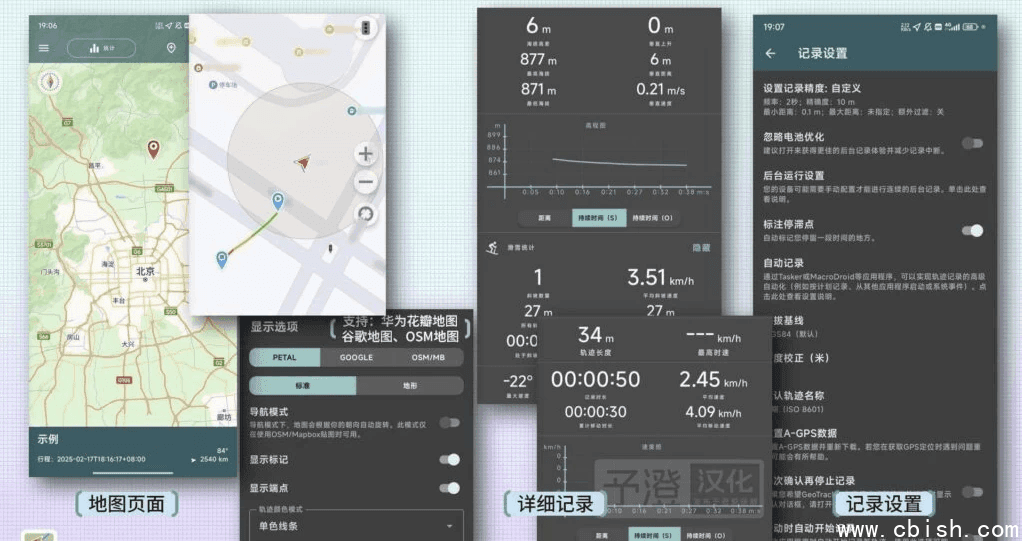
Task: Open the hamburger menu on map page
Action: [x=43, y=48]
